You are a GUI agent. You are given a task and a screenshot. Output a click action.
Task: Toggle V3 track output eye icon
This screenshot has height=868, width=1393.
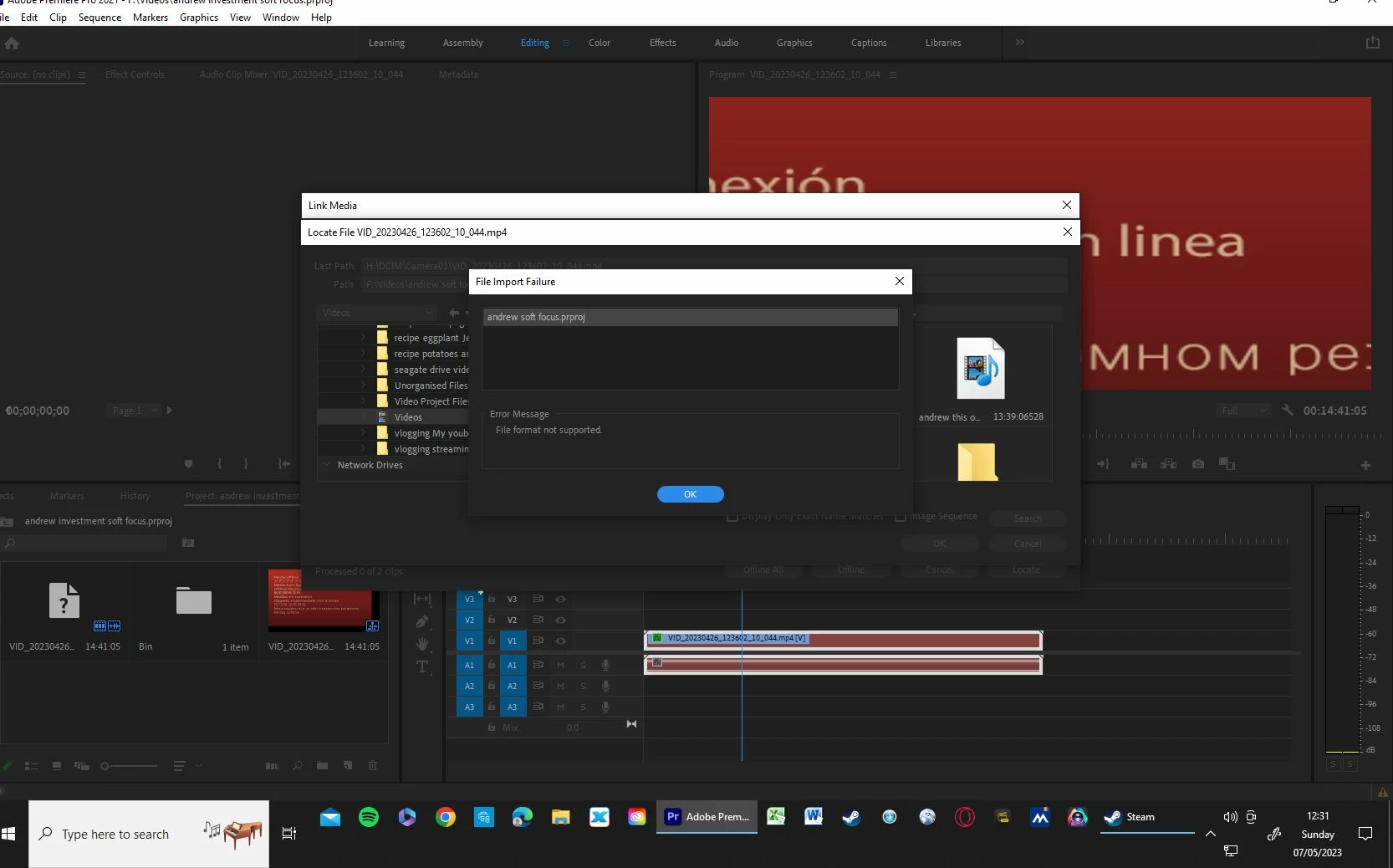pos(561,599)
